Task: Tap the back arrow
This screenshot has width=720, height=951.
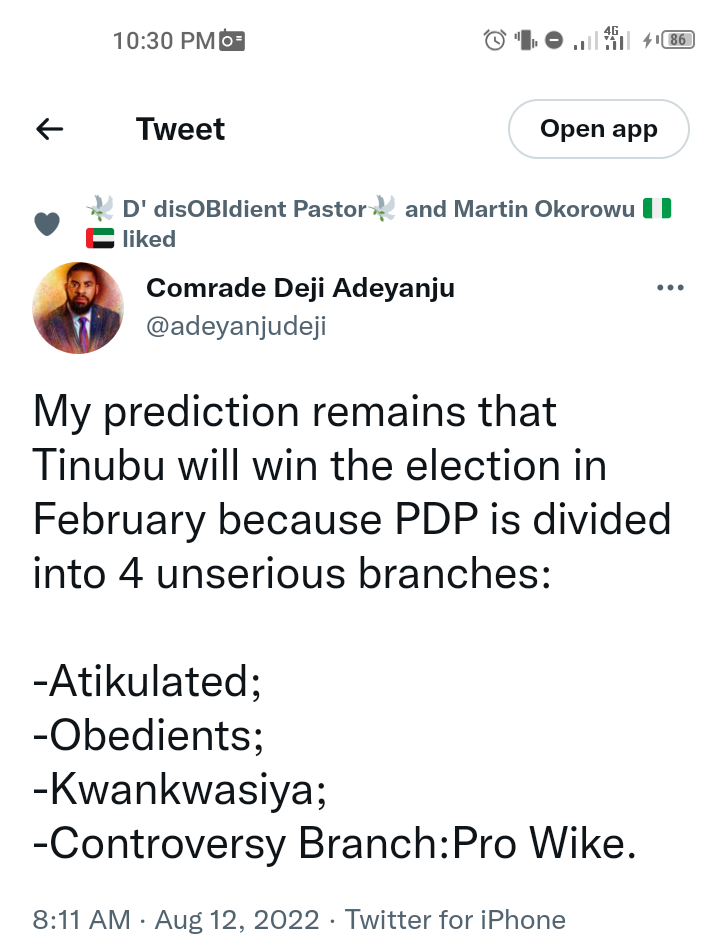Action: coord(49,129)
